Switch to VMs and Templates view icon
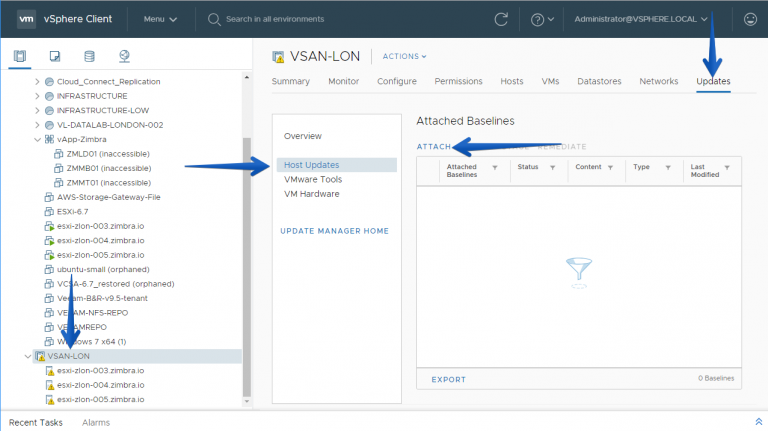Screen dimensions: 768x431 tap(55, 56)
